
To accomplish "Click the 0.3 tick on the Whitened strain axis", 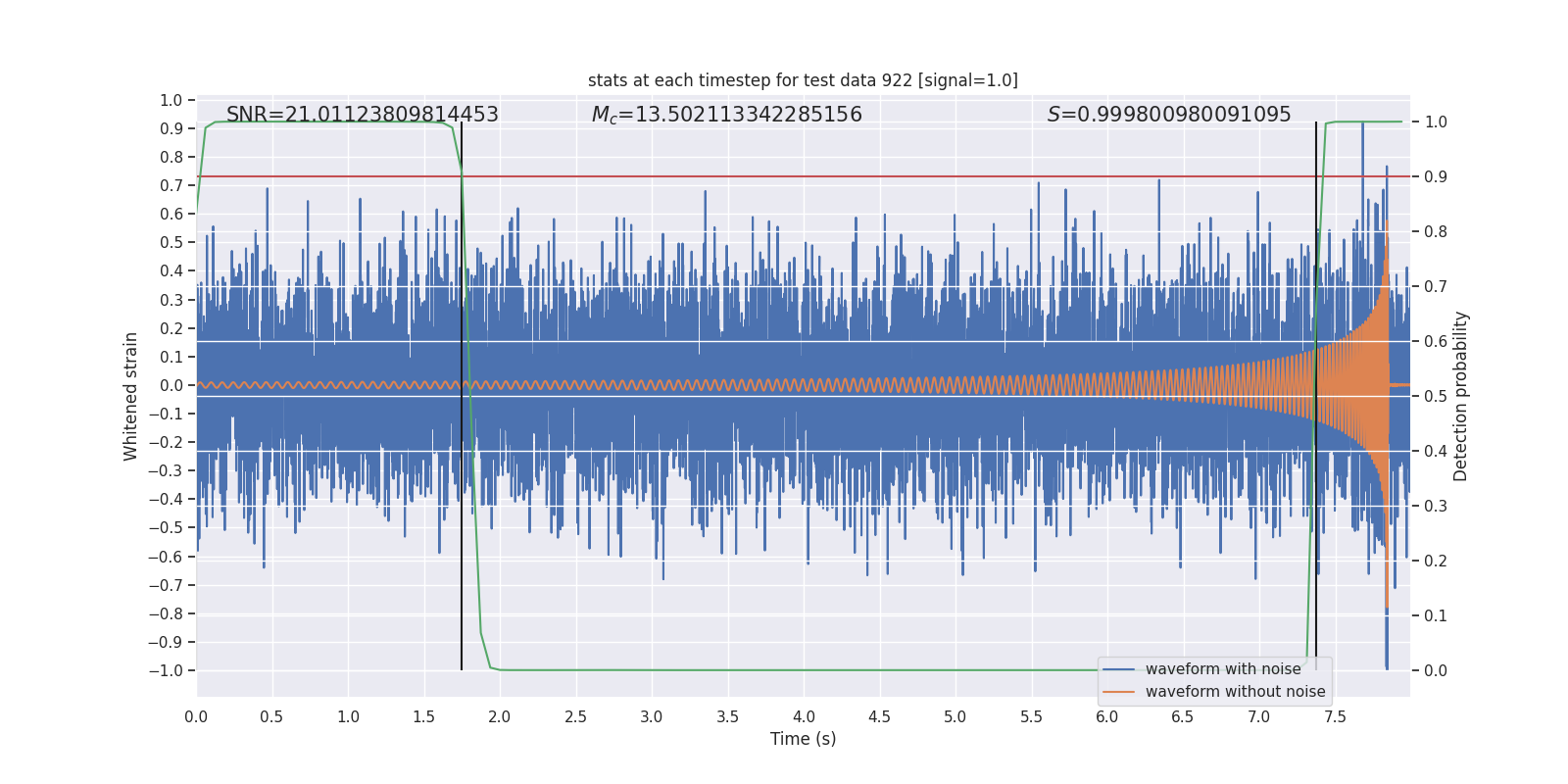I will (171, 300).
